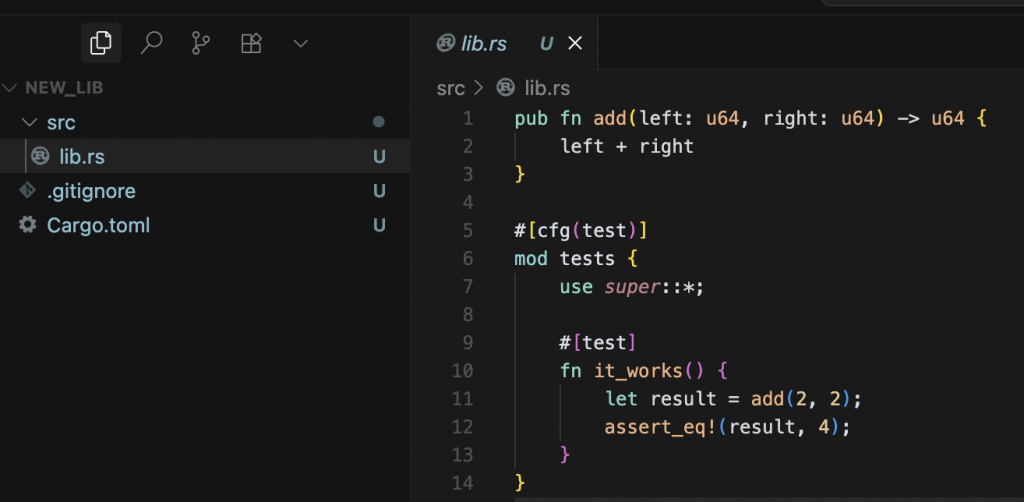The width and height of the screenshot is (1024, 502).
Task: Click the Cargo.toml gear icon
Action: click(x=28, y=225)
